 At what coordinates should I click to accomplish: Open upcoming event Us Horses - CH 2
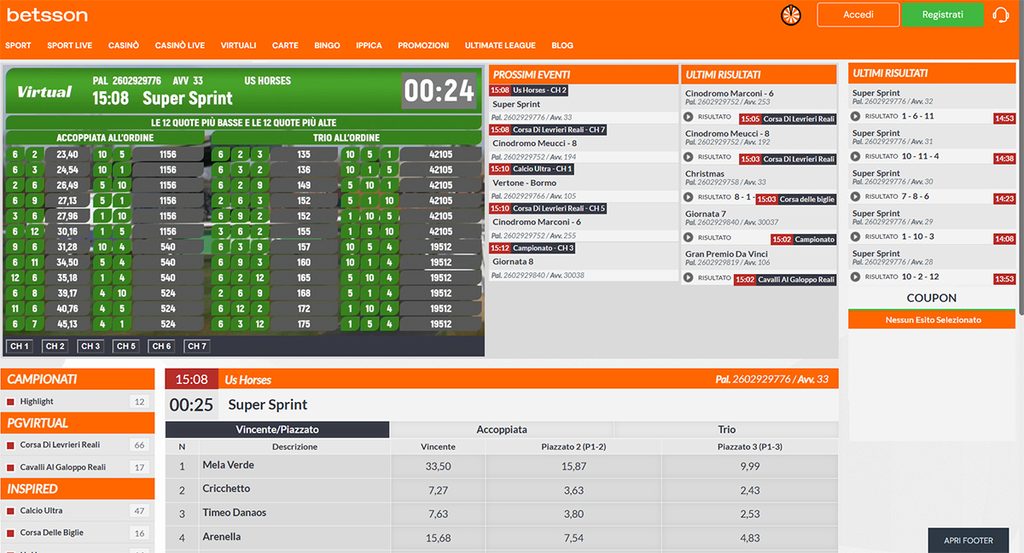[x=529, y=90]
